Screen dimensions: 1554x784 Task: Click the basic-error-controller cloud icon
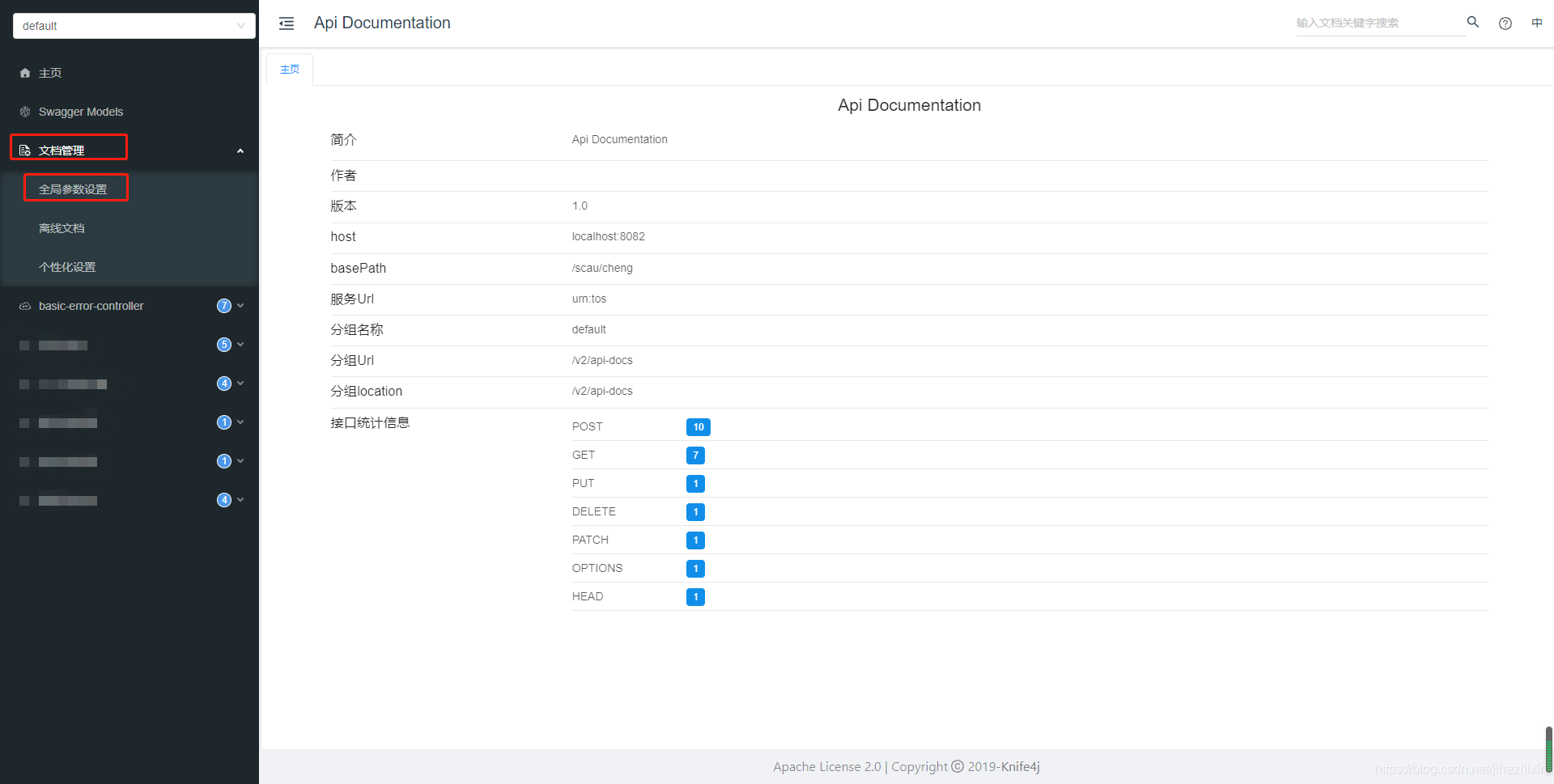25,306
